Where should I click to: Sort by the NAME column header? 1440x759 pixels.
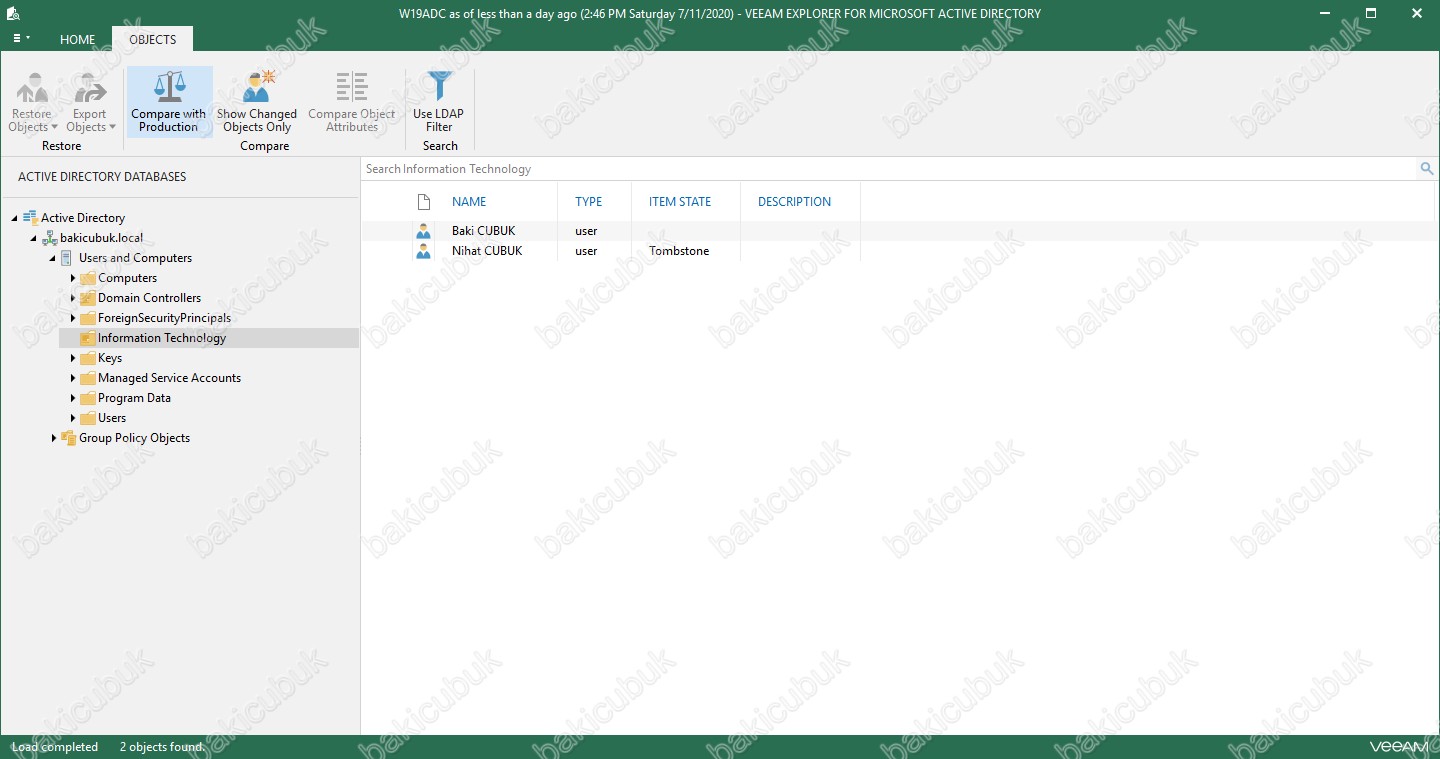coord(469,201)
